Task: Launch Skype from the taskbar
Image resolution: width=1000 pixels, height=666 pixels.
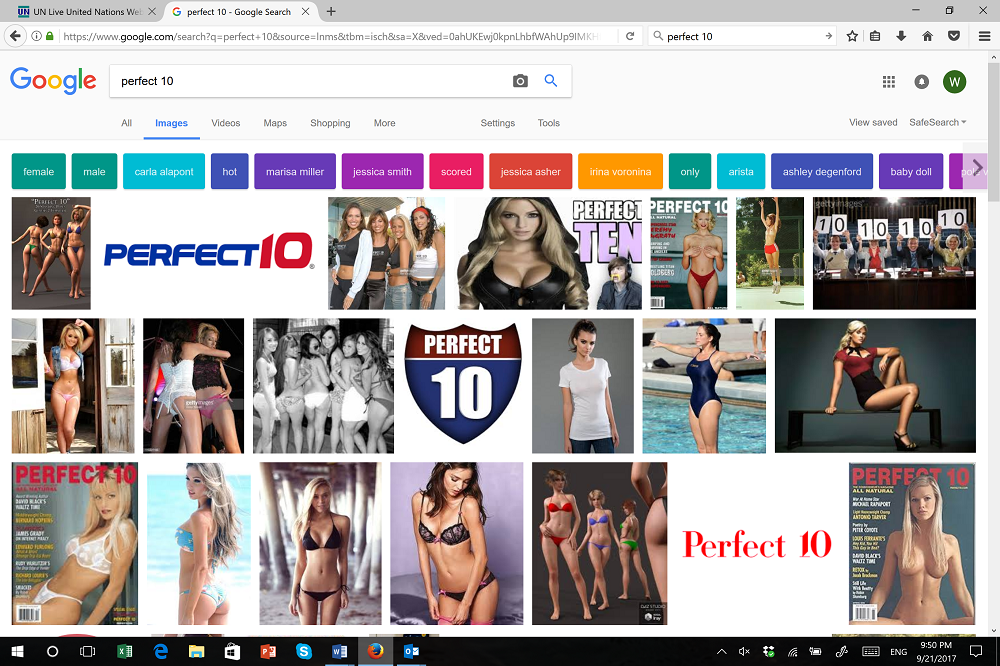Action: click(304, 651)
